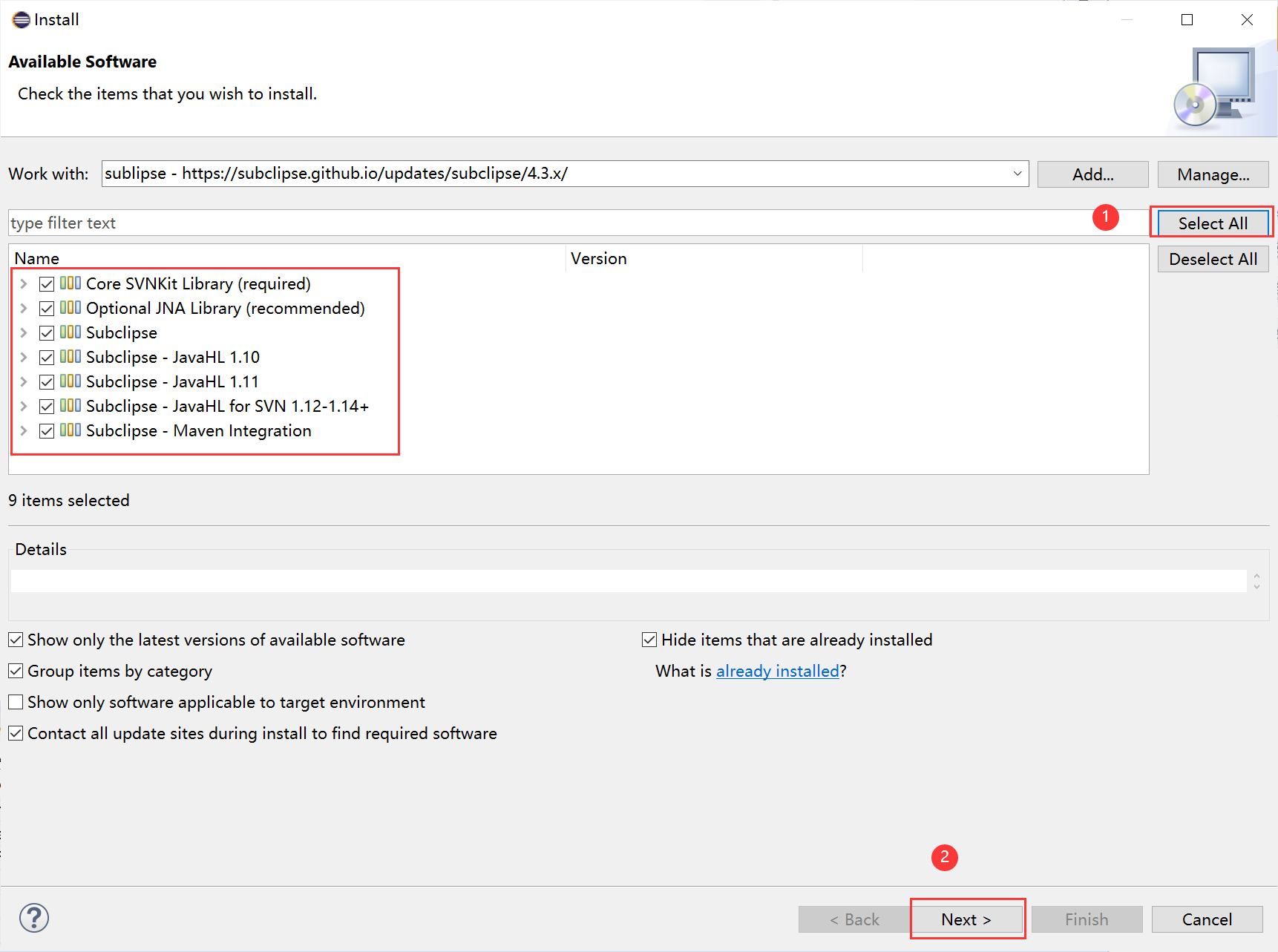This screenshot has height=952, width=1278.
Task: Toggle Subclipse - Maven Integration checkbox
Action: point(47,430)
